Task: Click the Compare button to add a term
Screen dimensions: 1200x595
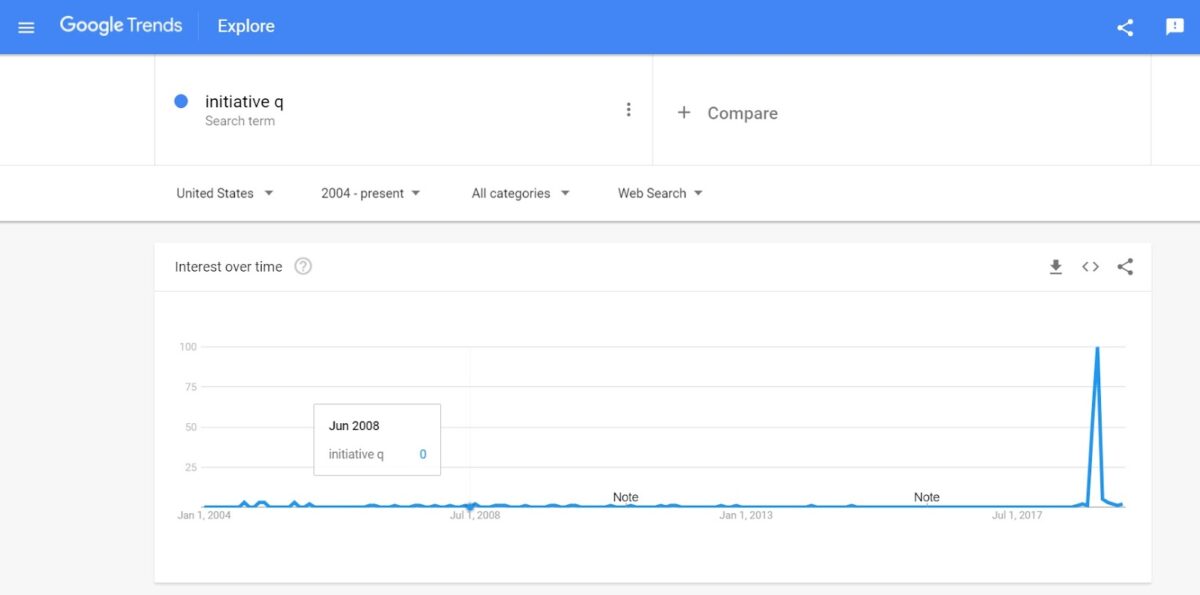Action: (x=742, y=113)
